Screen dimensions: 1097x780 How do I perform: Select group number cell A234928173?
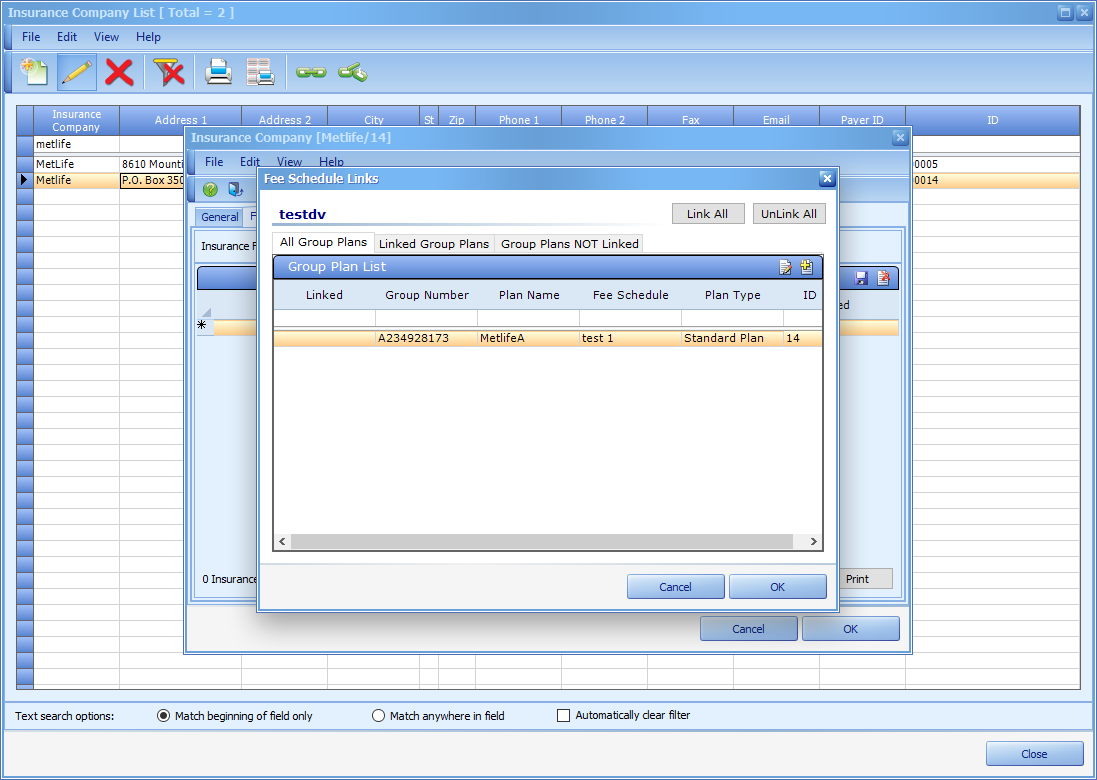(x=426, y=338)
